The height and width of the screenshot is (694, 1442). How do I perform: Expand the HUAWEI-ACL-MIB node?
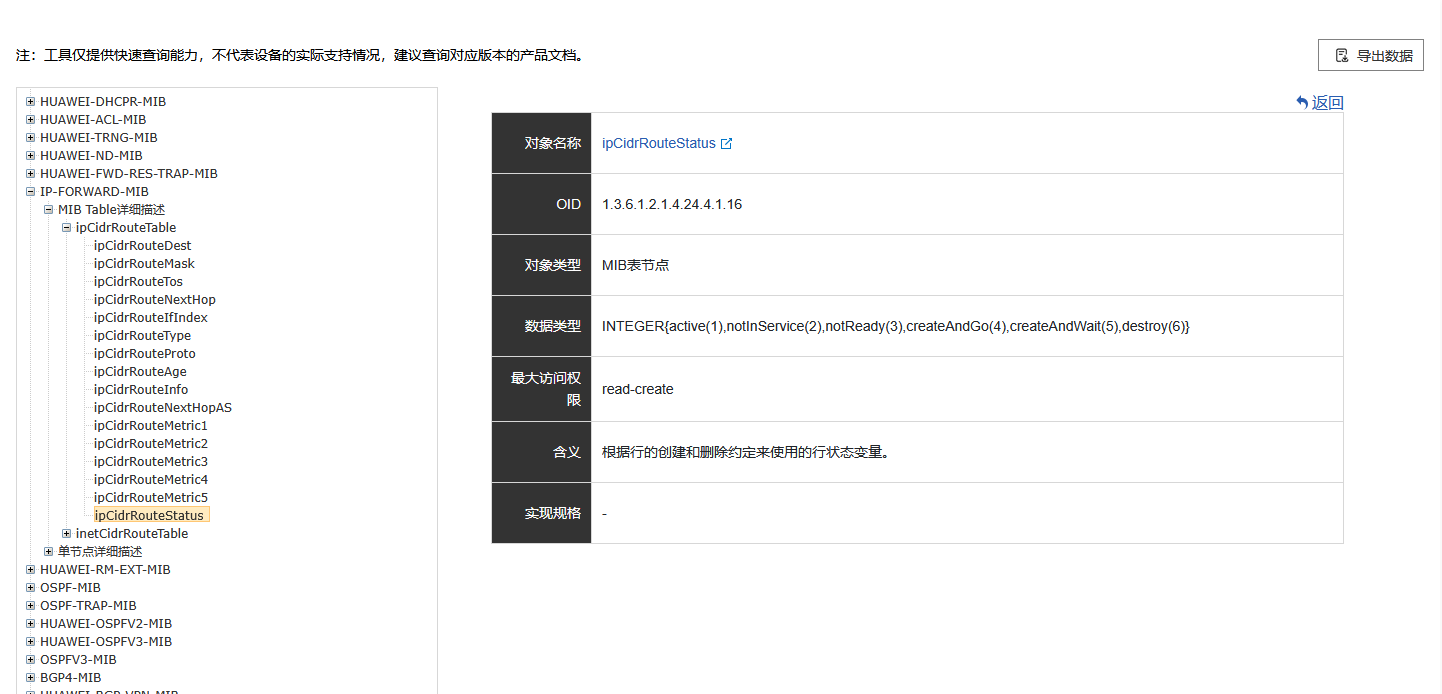[x=30, y=120]
